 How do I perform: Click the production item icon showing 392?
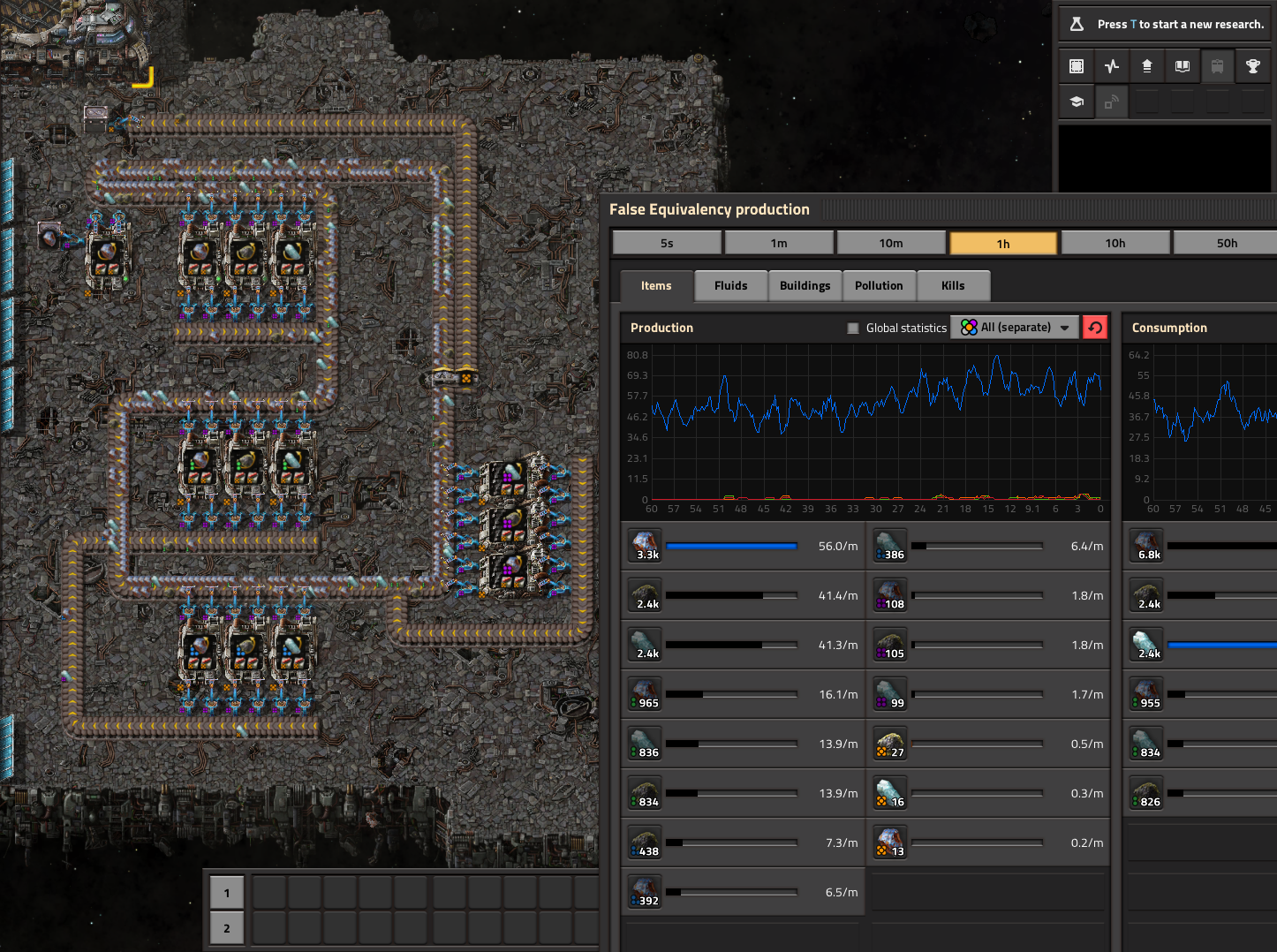645,892
